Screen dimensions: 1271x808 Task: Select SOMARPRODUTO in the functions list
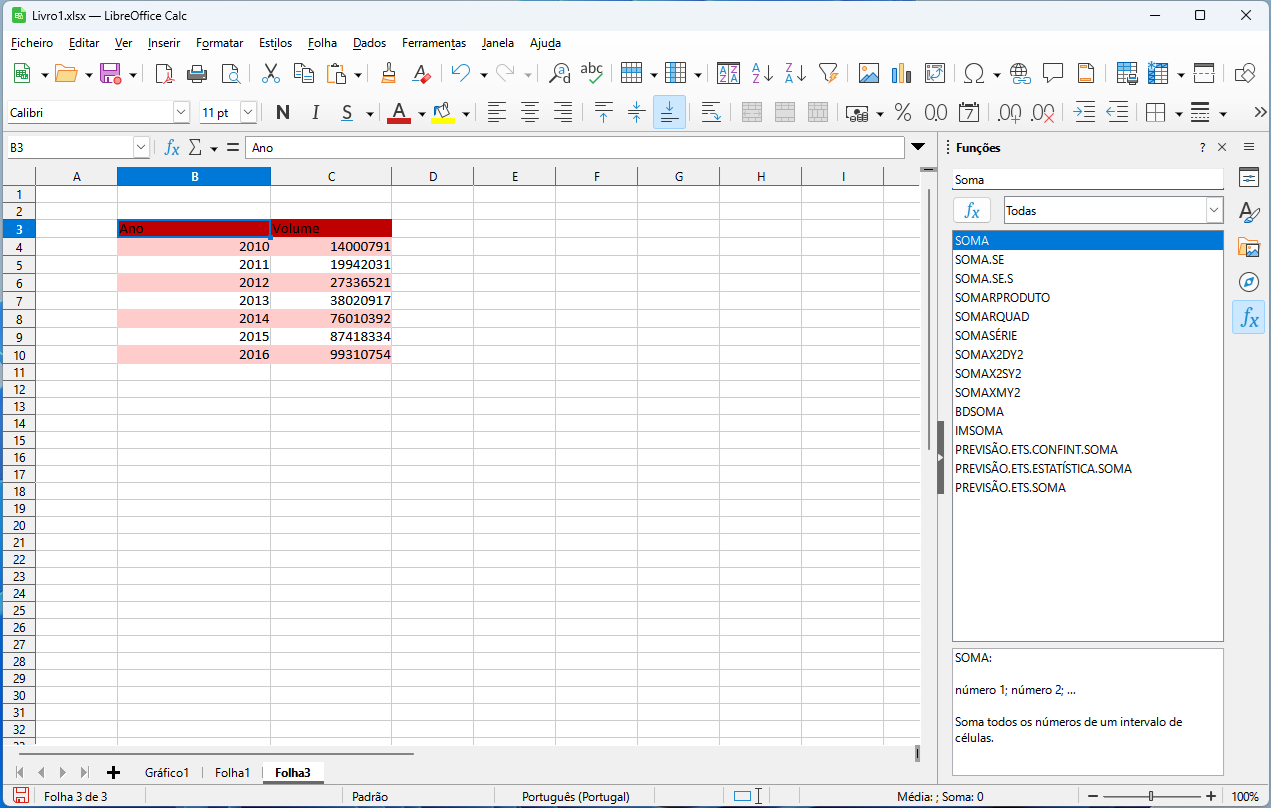click(1002, 298)
